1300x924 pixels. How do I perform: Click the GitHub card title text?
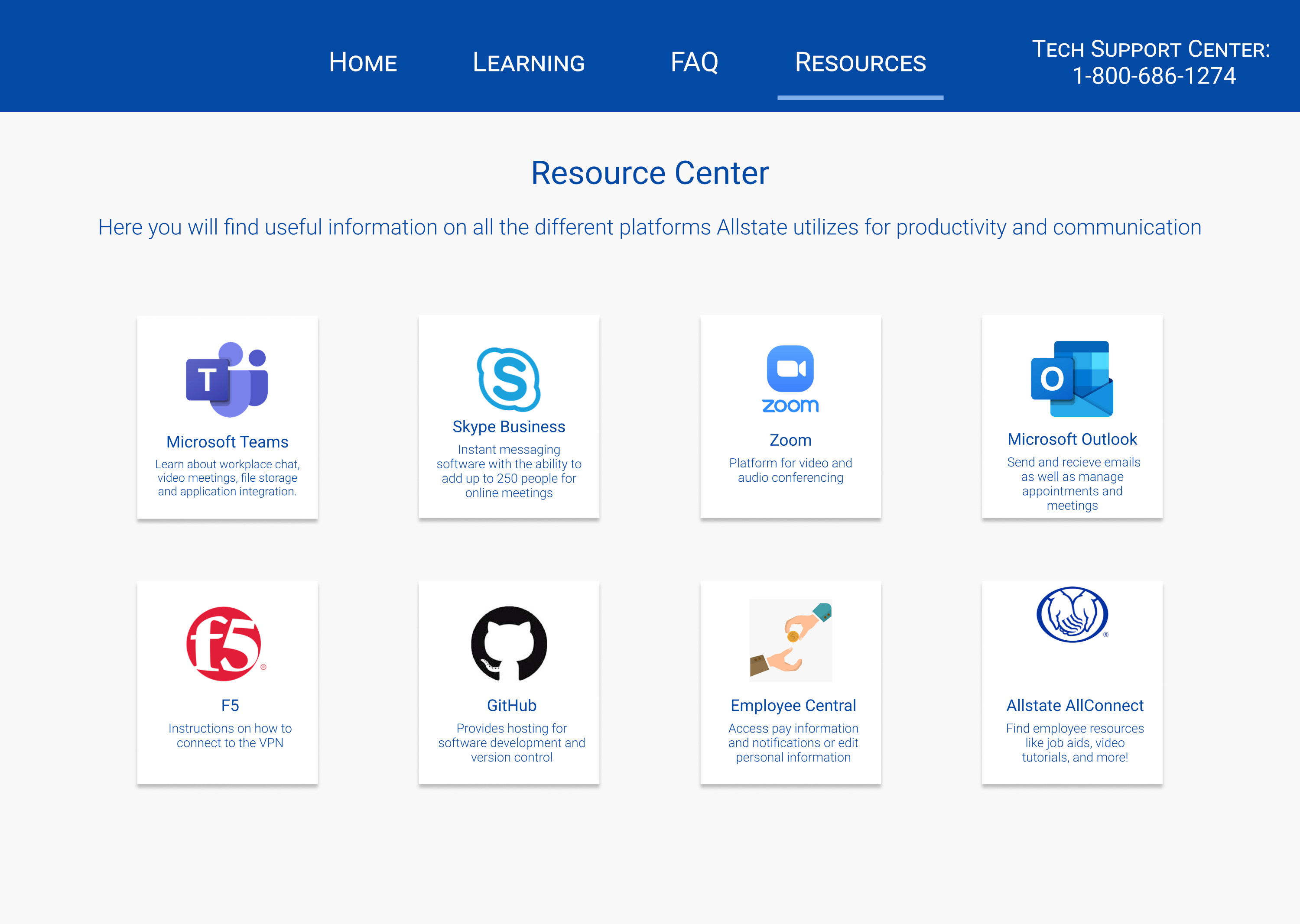point(511,706)
